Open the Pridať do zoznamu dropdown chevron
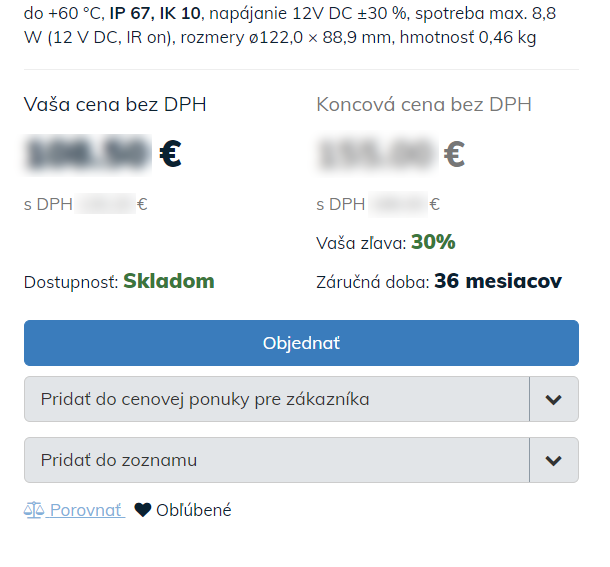Image resolution: width=610 pixels, height=567 pixels. pyautogui.click(x=554, y=461)
